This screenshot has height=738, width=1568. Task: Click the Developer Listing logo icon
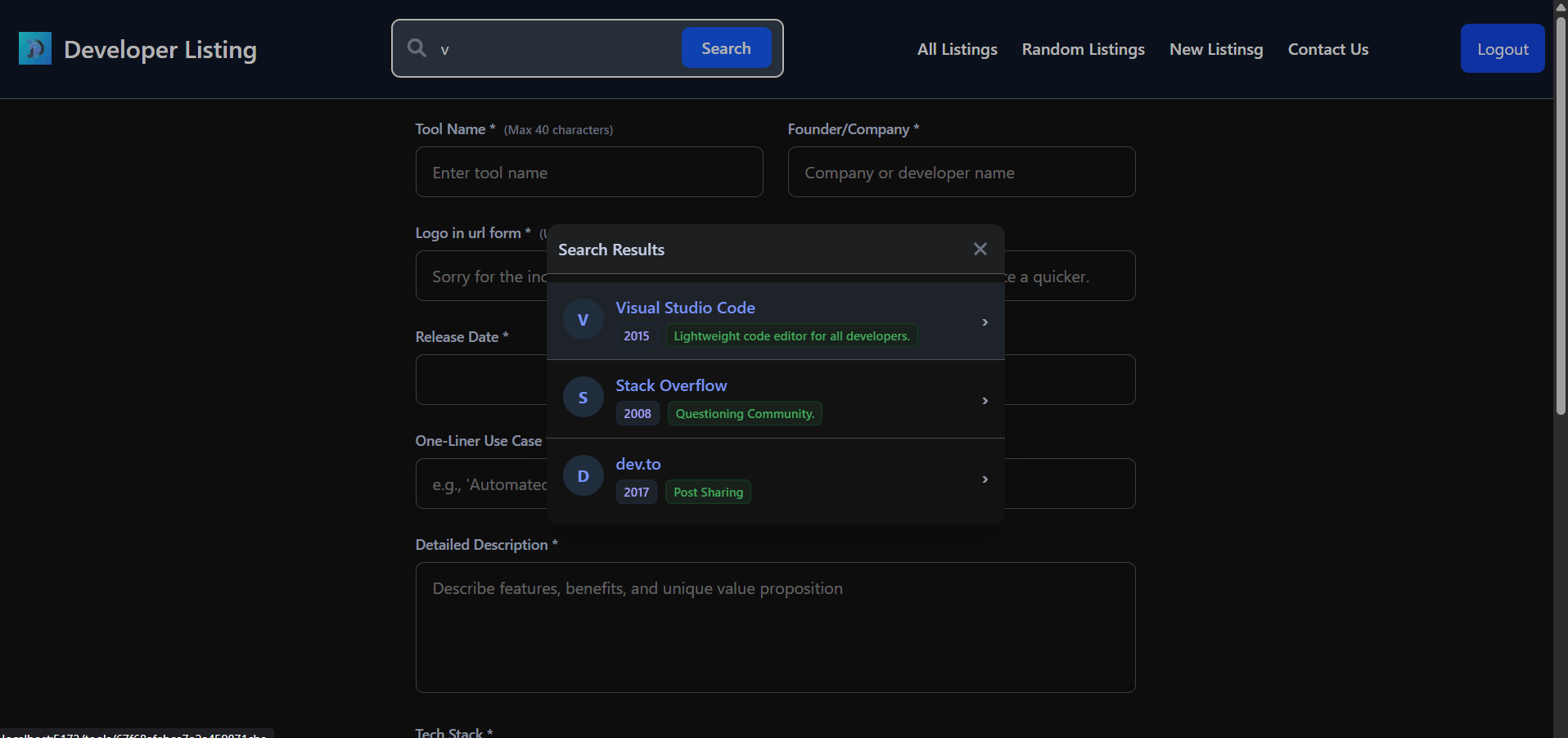point(35,48)
